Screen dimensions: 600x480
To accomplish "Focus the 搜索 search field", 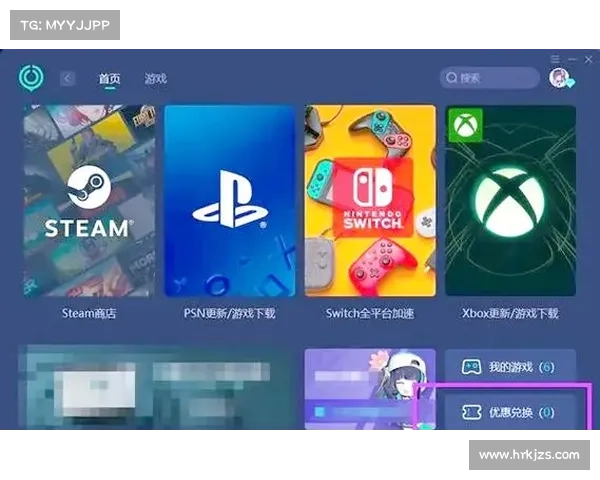I will pyautogui.click(x=490, y=78).
